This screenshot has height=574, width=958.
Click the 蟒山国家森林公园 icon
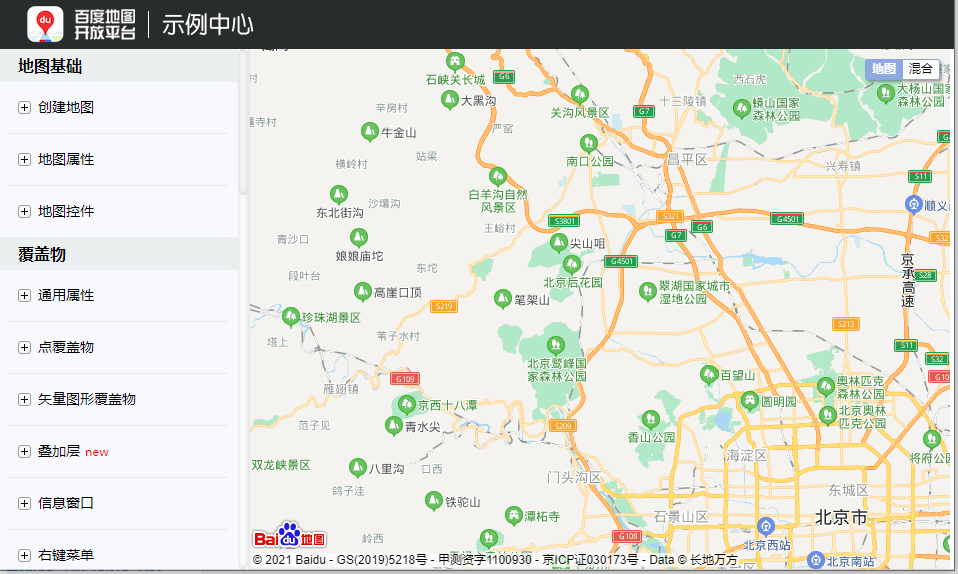742,109
